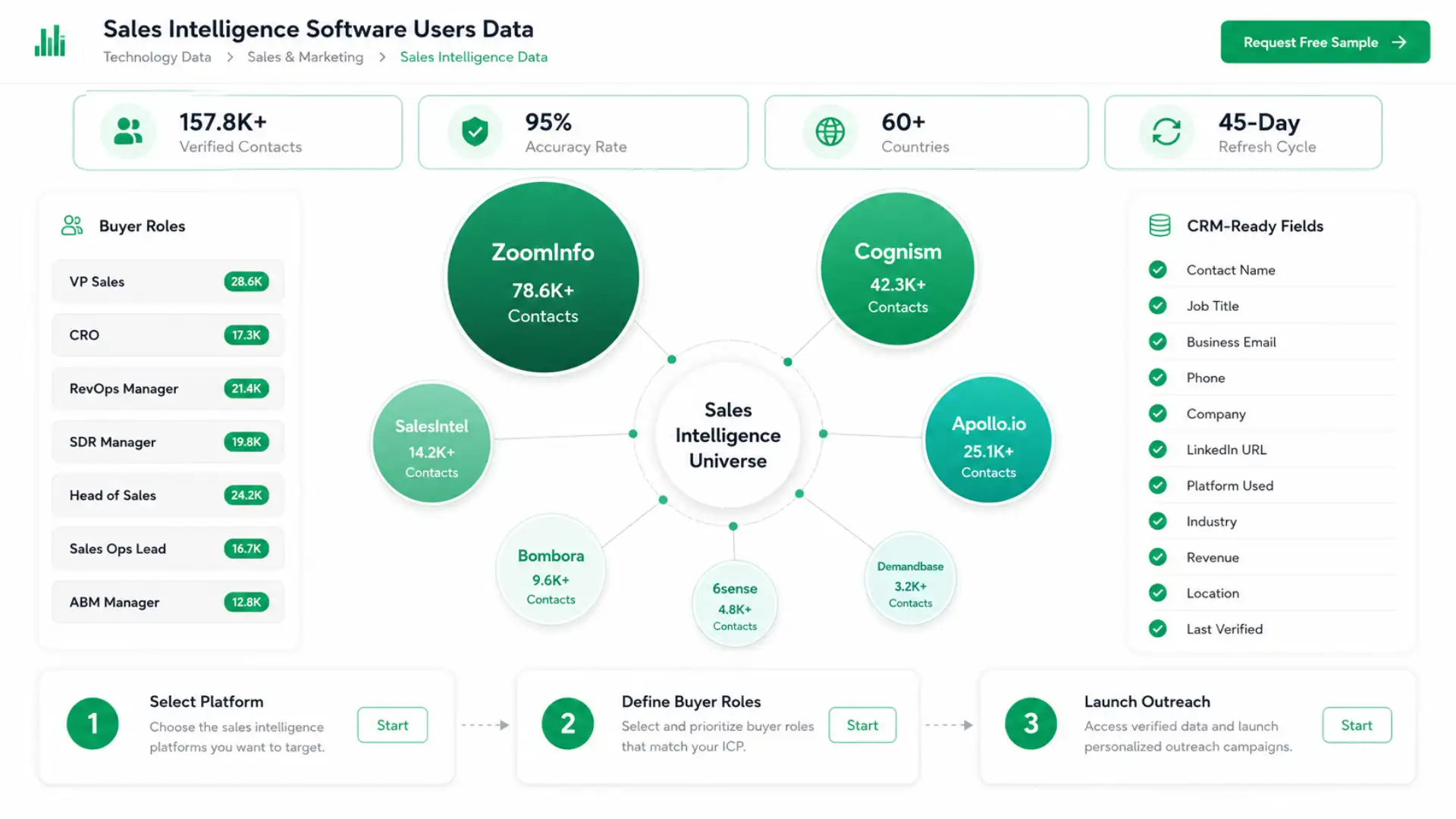The height and width of the screenshot is (819, 1456).
Task: Click the Cognism bubble
Action: (898, 268)
